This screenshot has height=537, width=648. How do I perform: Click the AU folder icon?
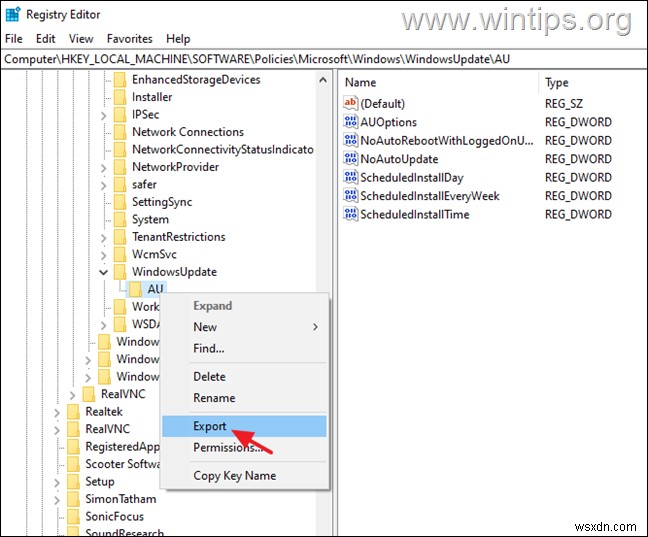tap(136, 289)
